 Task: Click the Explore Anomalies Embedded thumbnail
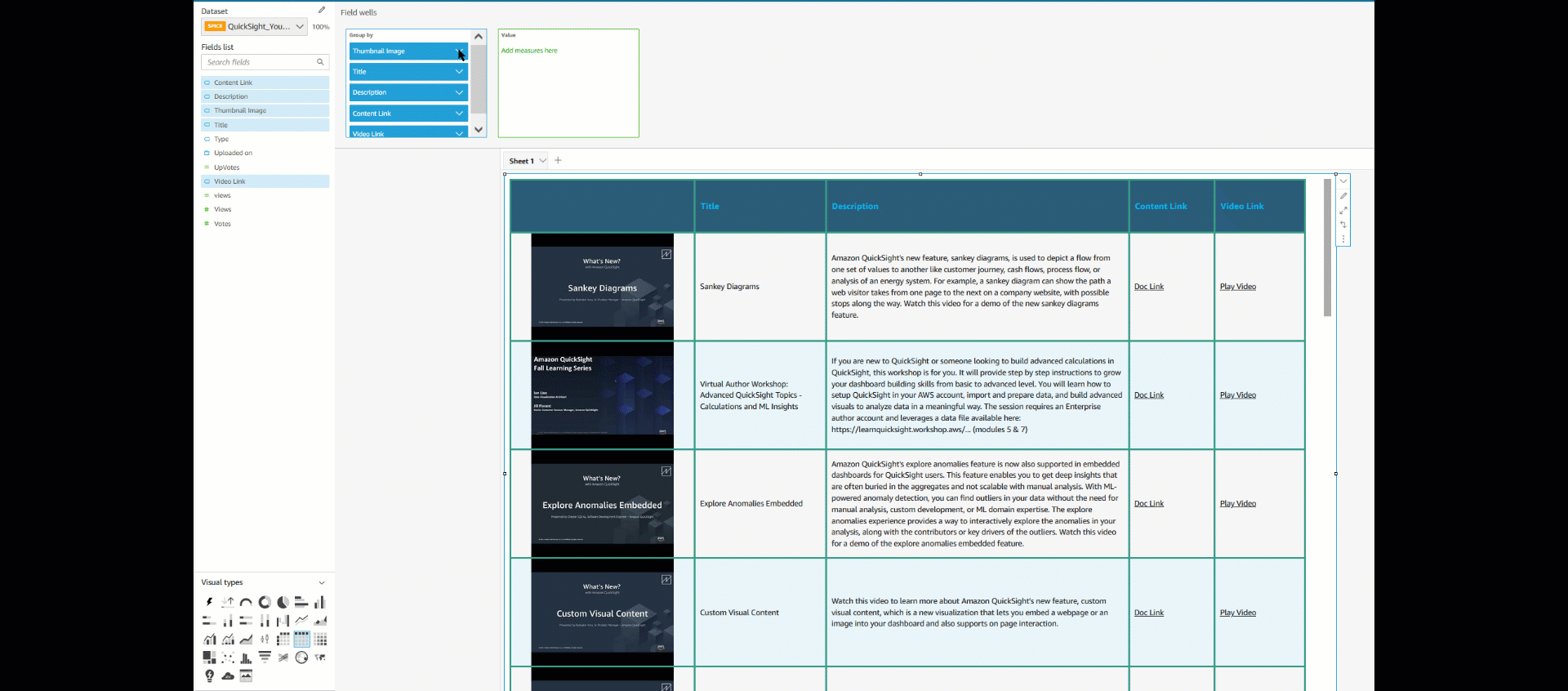click(x=603, y=504)
